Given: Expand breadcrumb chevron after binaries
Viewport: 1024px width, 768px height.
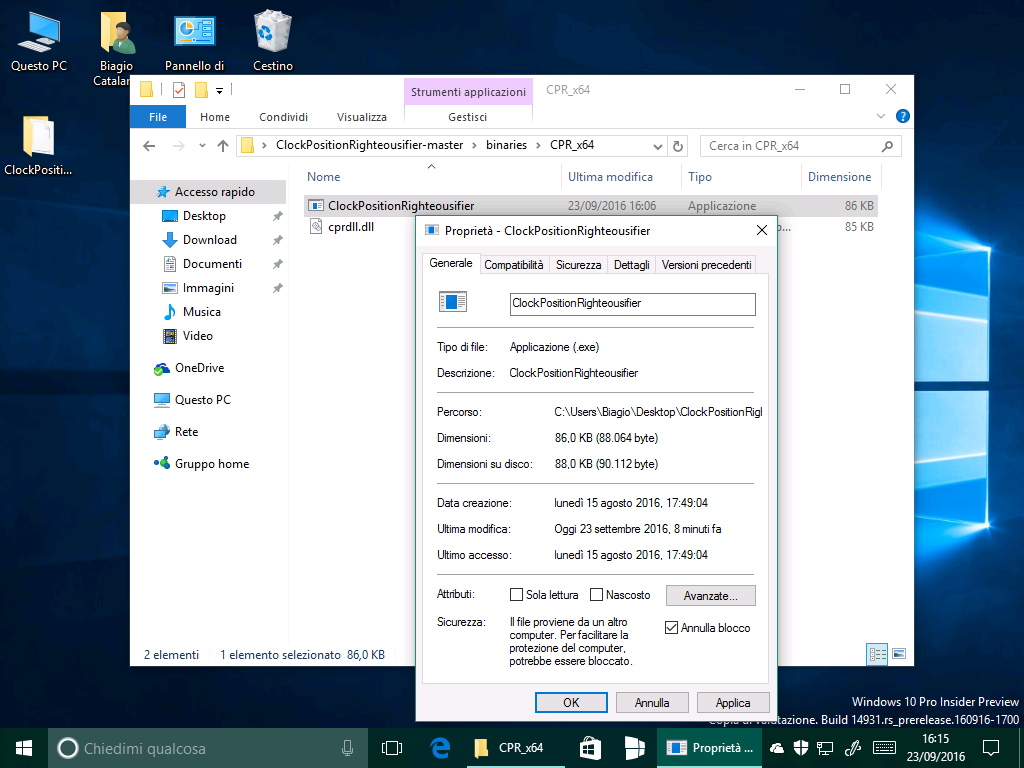Looking at the screenshot, I should 539,146.
